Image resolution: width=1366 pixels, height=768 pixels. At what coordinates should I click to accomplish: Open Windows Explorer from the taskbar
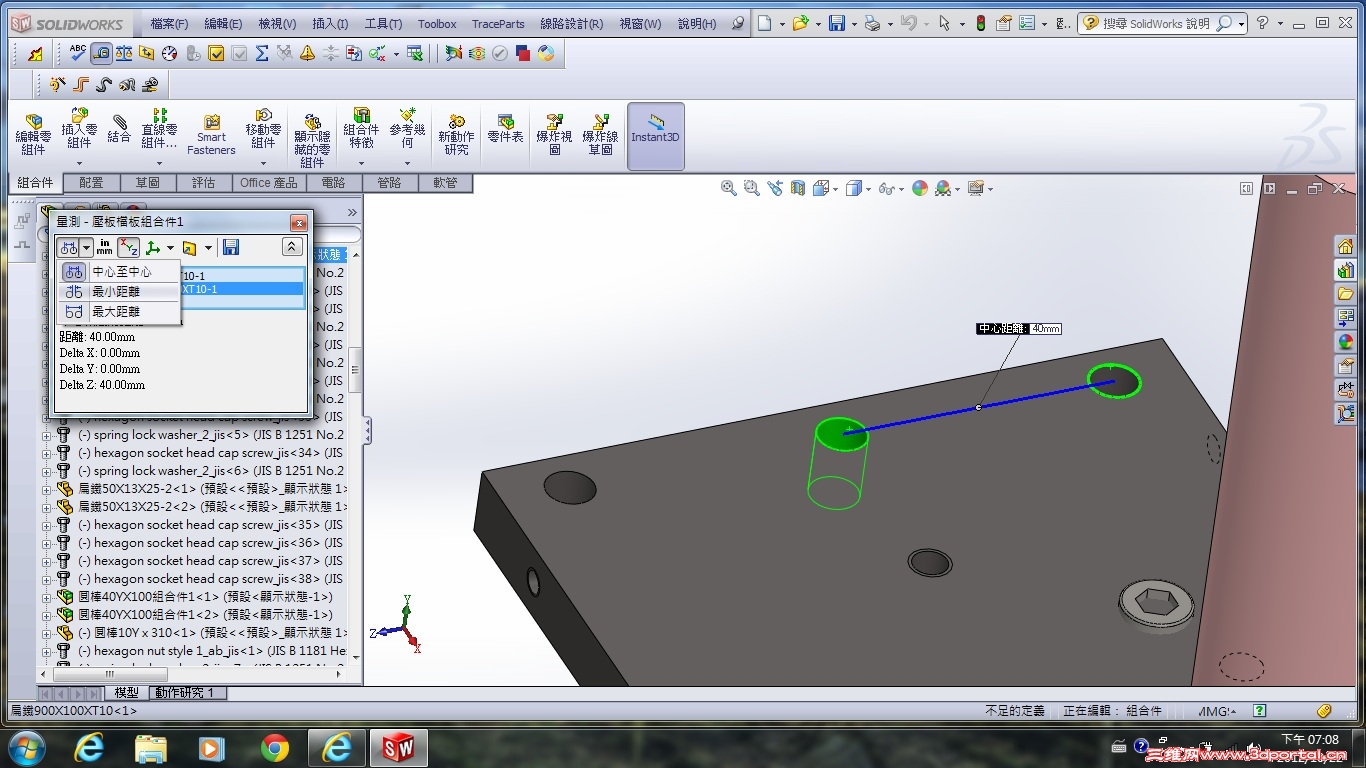[x=150, y=748]
